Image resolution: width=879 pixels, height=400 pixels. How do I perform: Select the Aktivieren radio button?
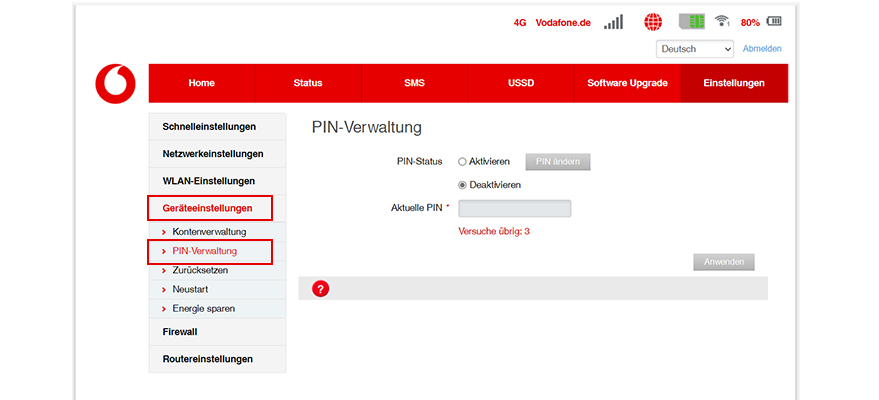coord(462,161)
